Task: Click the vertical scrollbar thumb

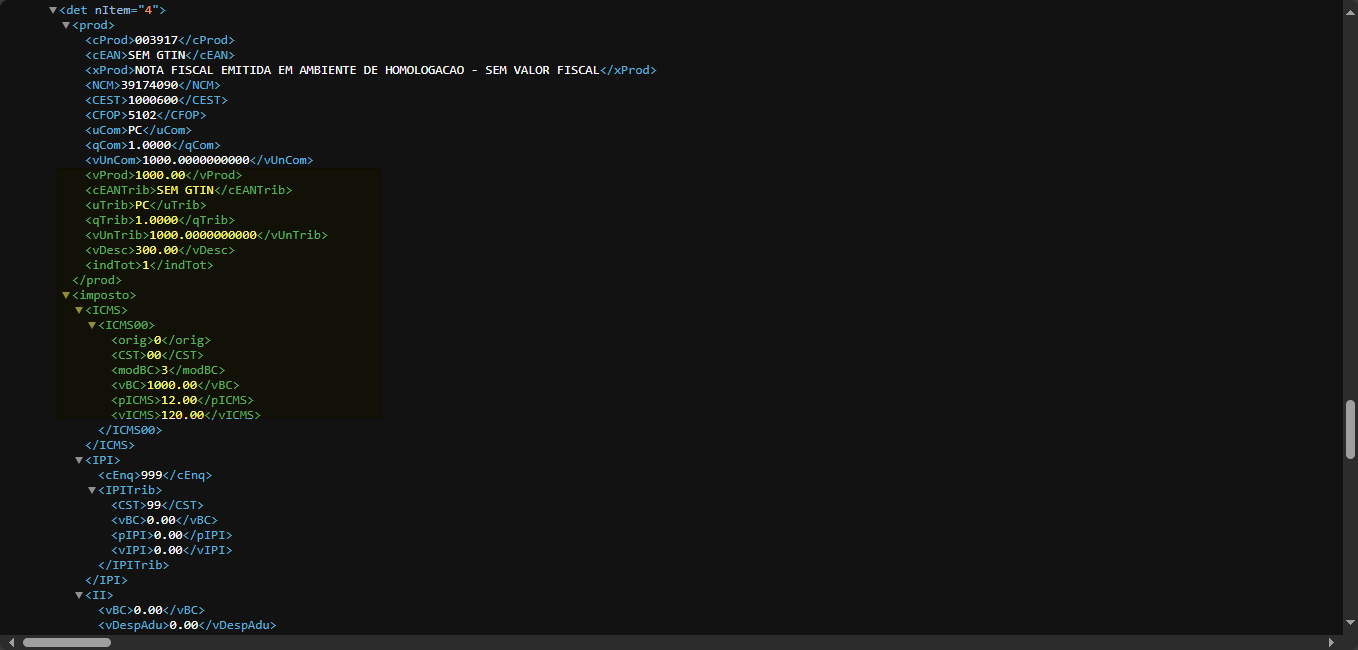Action: click(x=1350, y=428)
